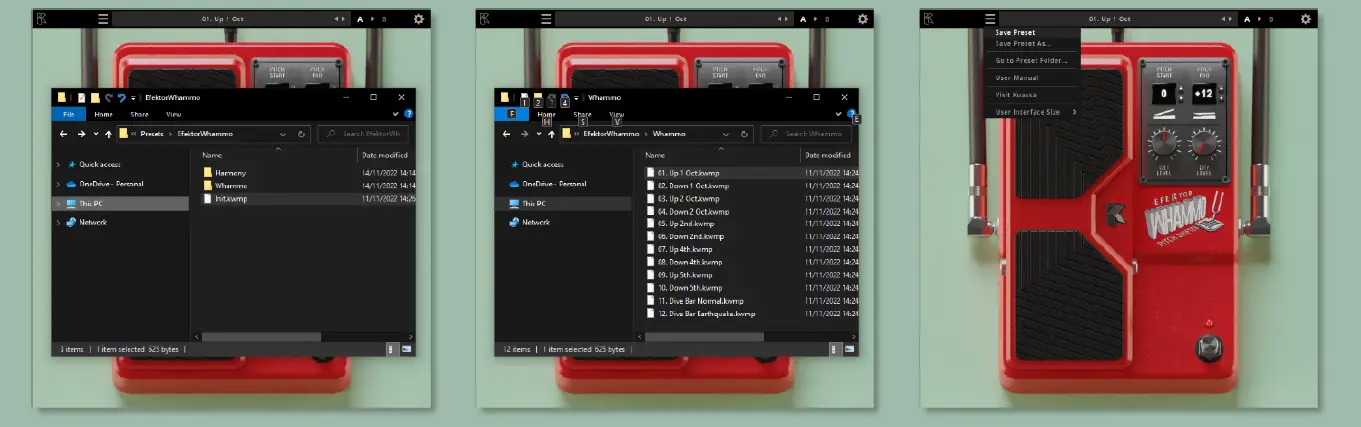
Task: Open Home tab in EfektorWhammo explorer
Action: pyautogui.click(x=103, y=114)
